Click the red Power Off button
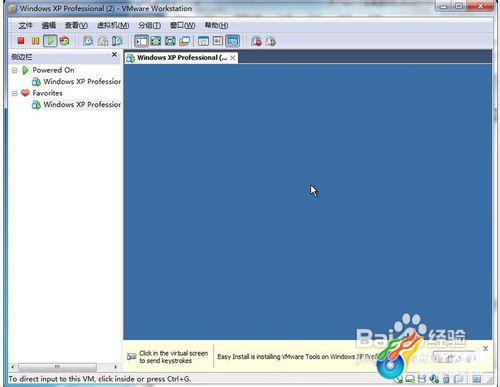This screenshot has height=387, width=500. tap(21, 41)
